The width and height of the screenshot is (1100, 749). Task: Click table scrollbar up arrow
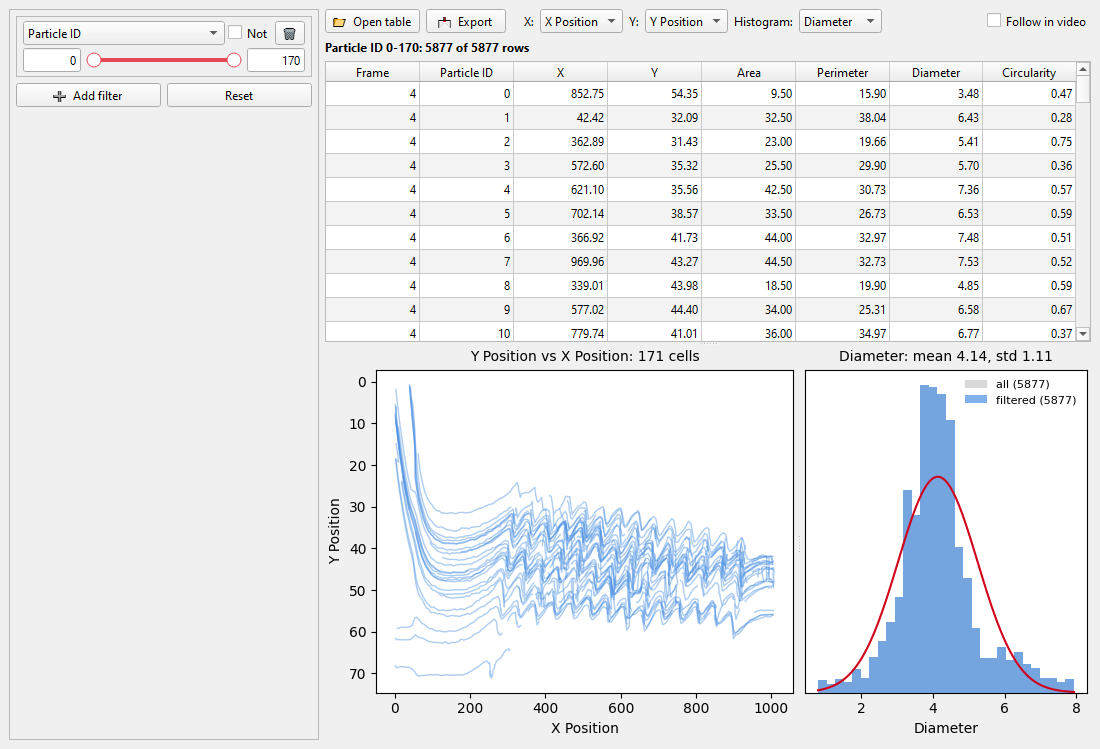pos(1082,69)
